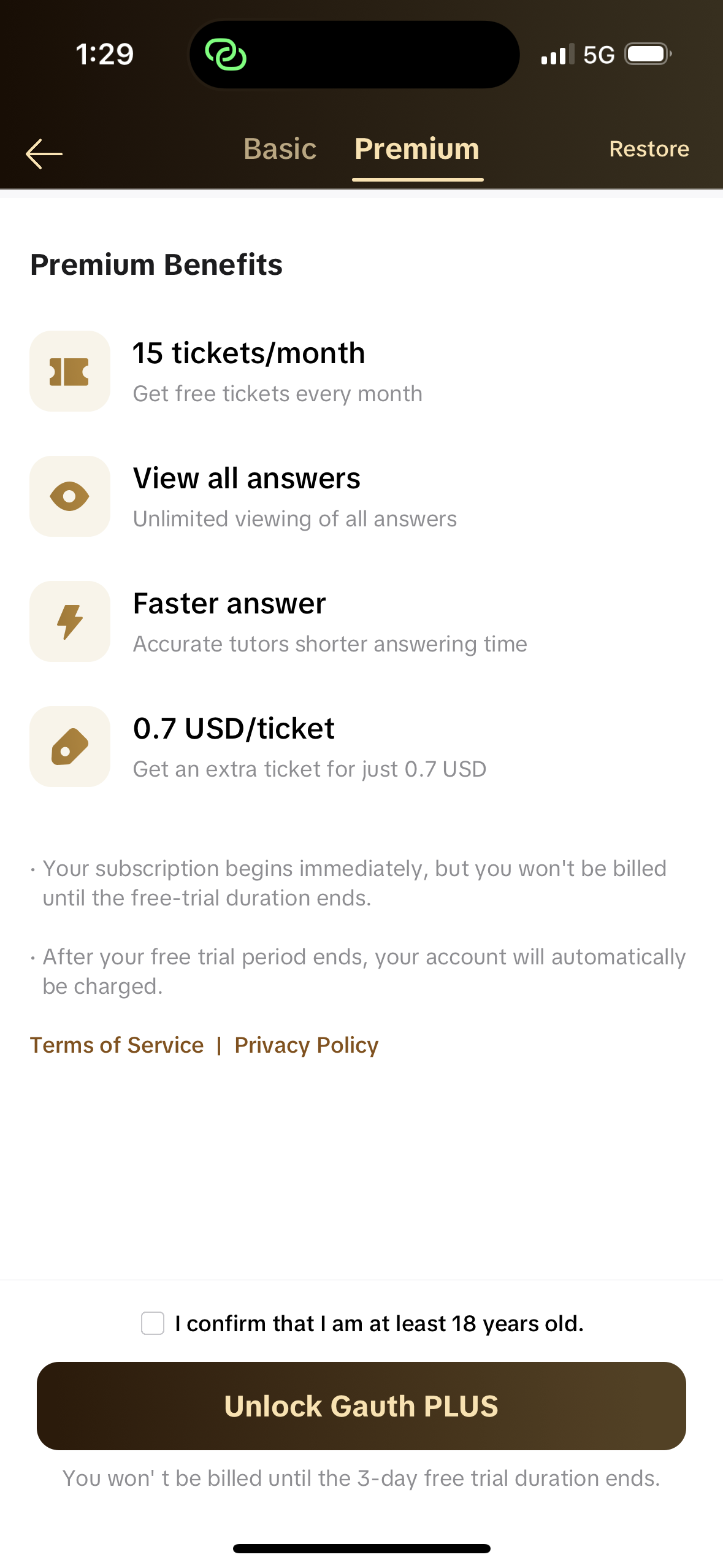Open the Terms of Service link

coord(117,1045)
